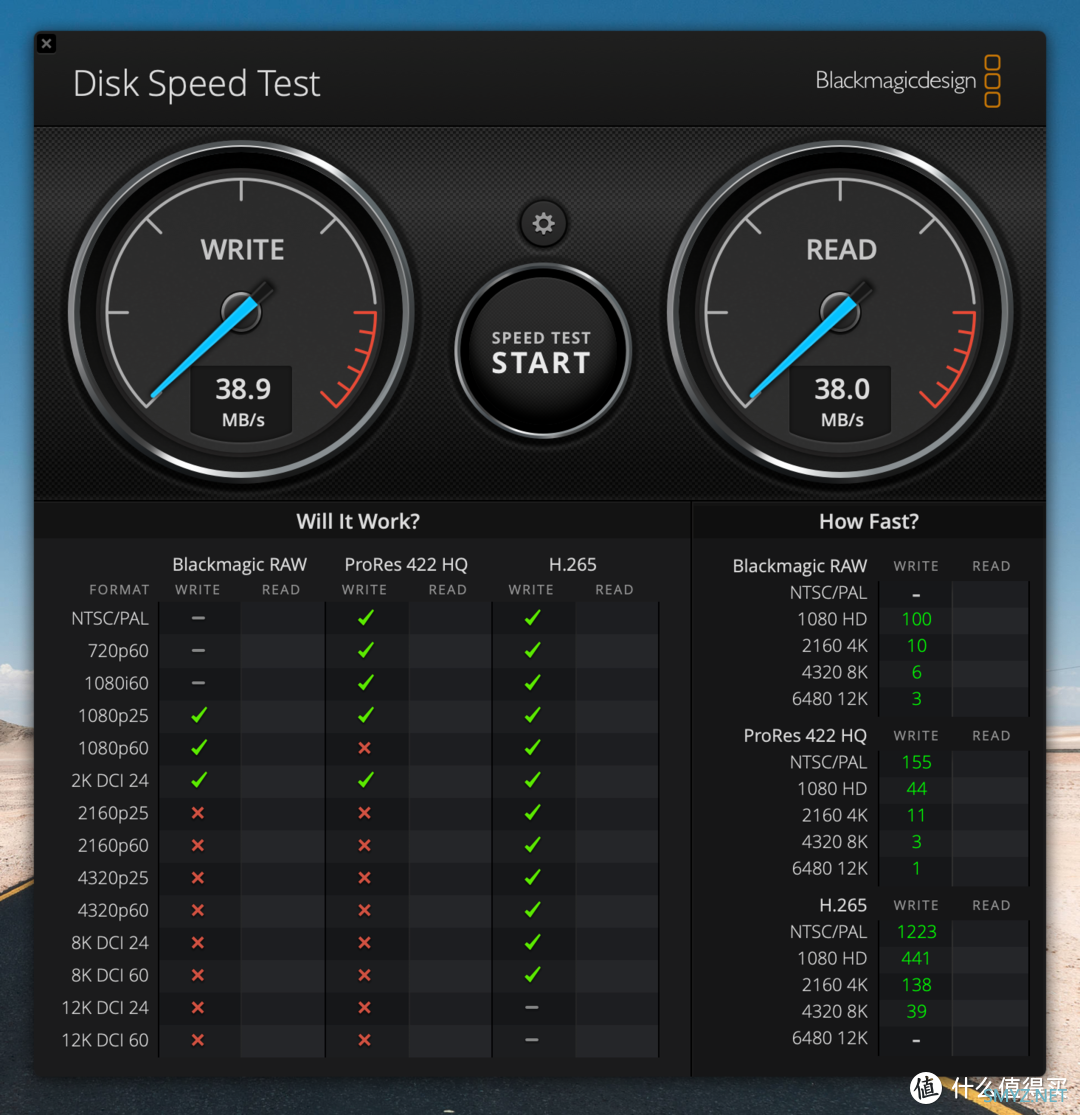Click the H.265 2160 4K value 138
1080x1115 pixels.
point(916,985)
